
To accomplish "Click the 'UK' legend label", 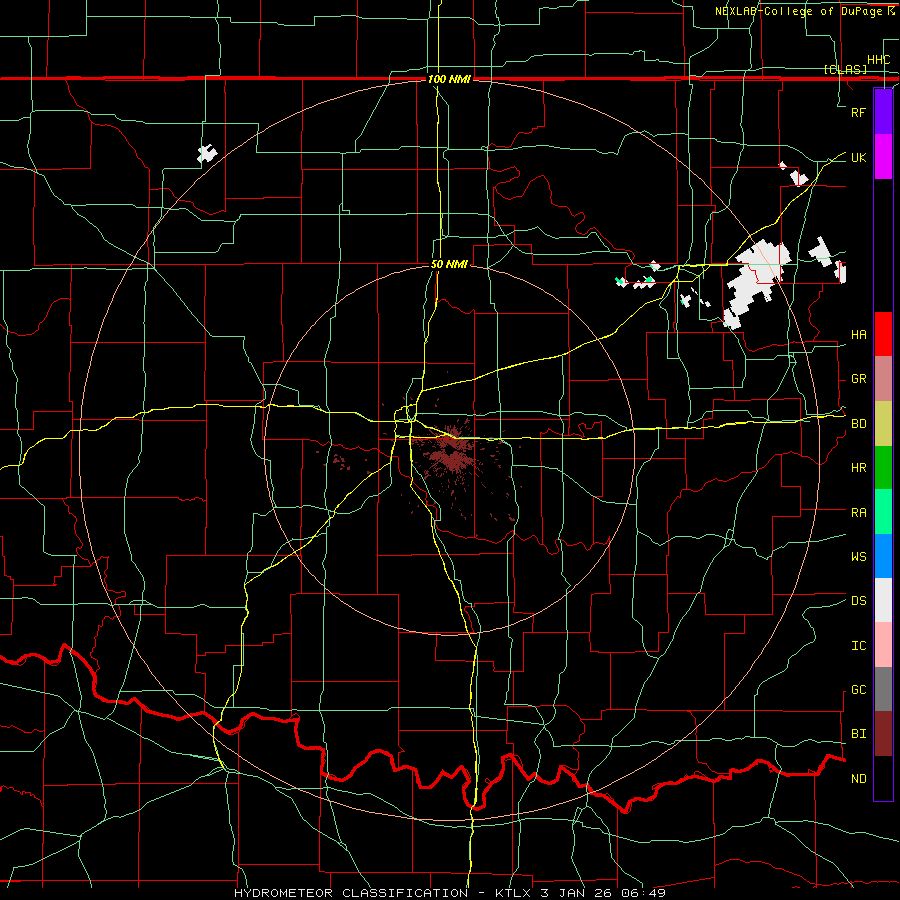I will tap(858, 157).
